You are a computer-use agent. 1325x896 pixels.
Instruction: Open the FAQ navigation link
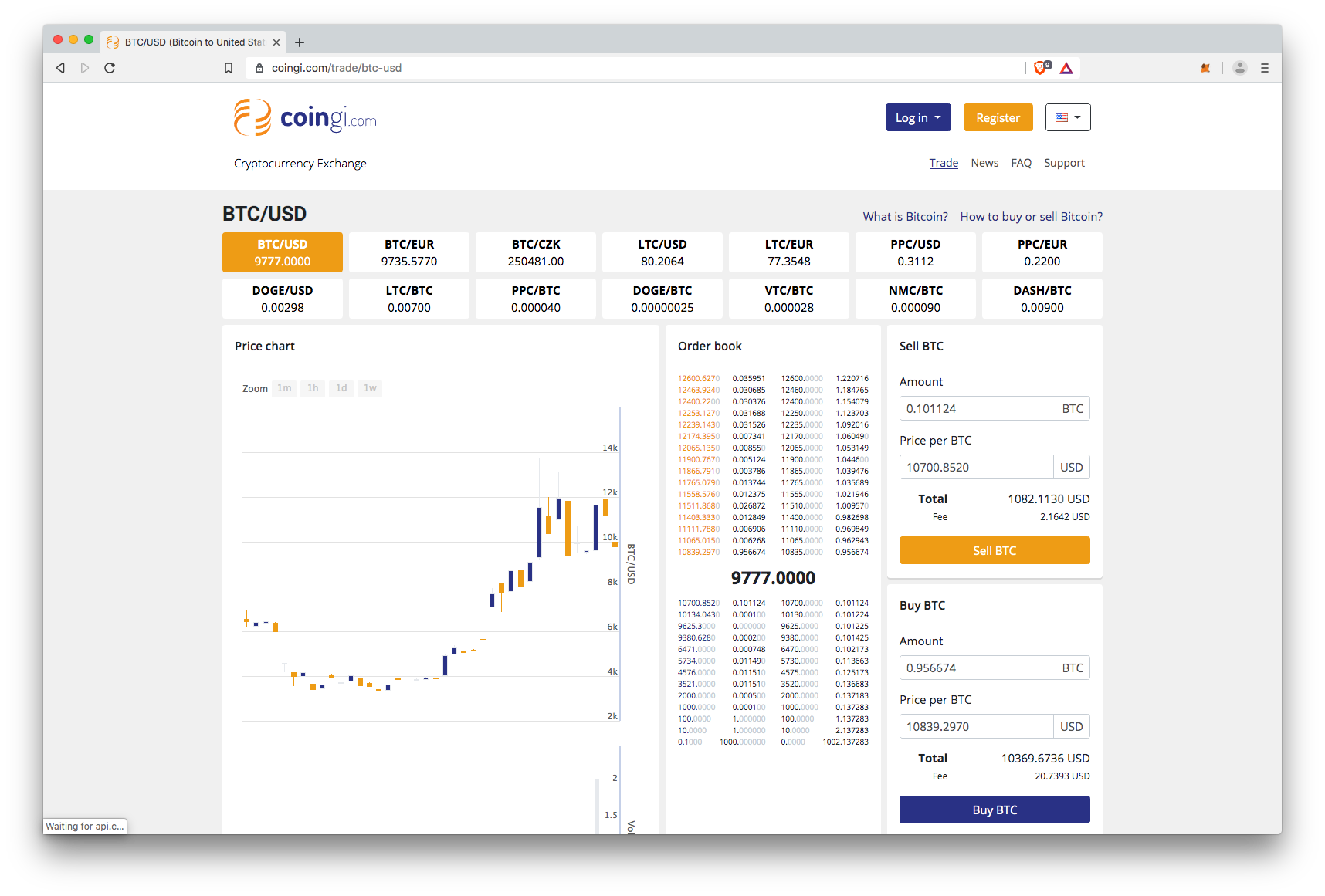[1022, 163]
